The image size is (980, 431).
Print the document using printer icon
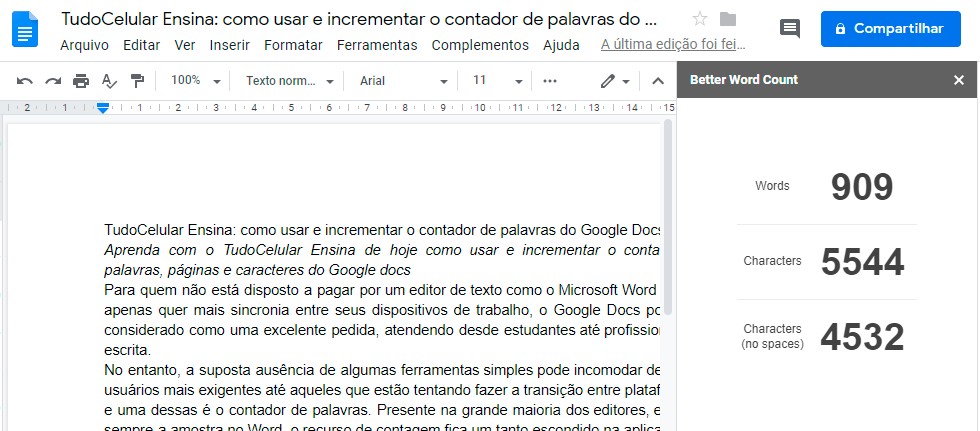81,81
